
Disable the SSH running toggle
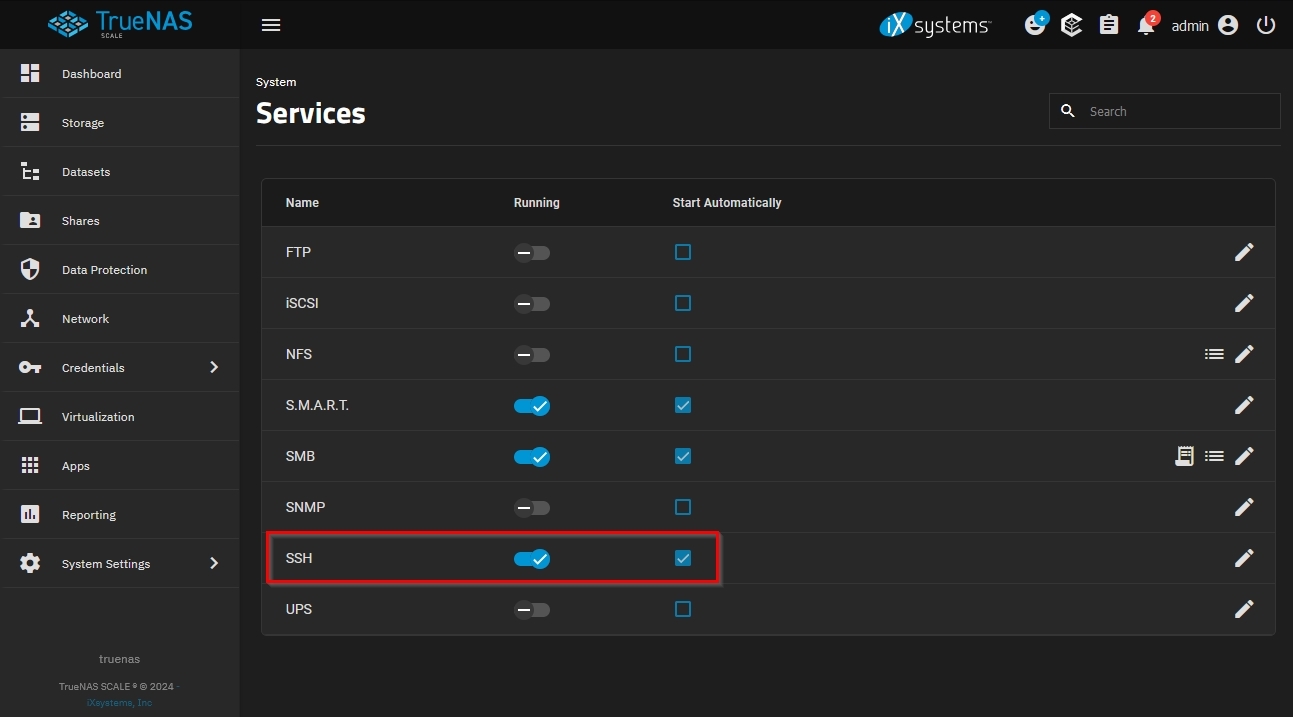click(532, 559)
